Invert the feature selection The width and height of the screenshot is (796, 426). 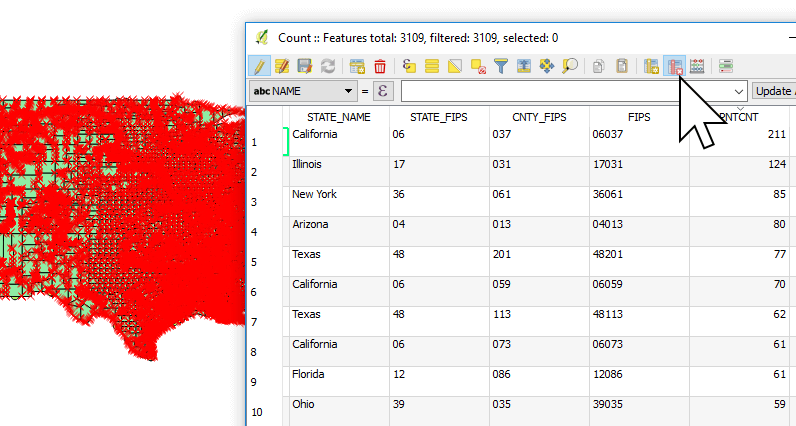point(455,66)
